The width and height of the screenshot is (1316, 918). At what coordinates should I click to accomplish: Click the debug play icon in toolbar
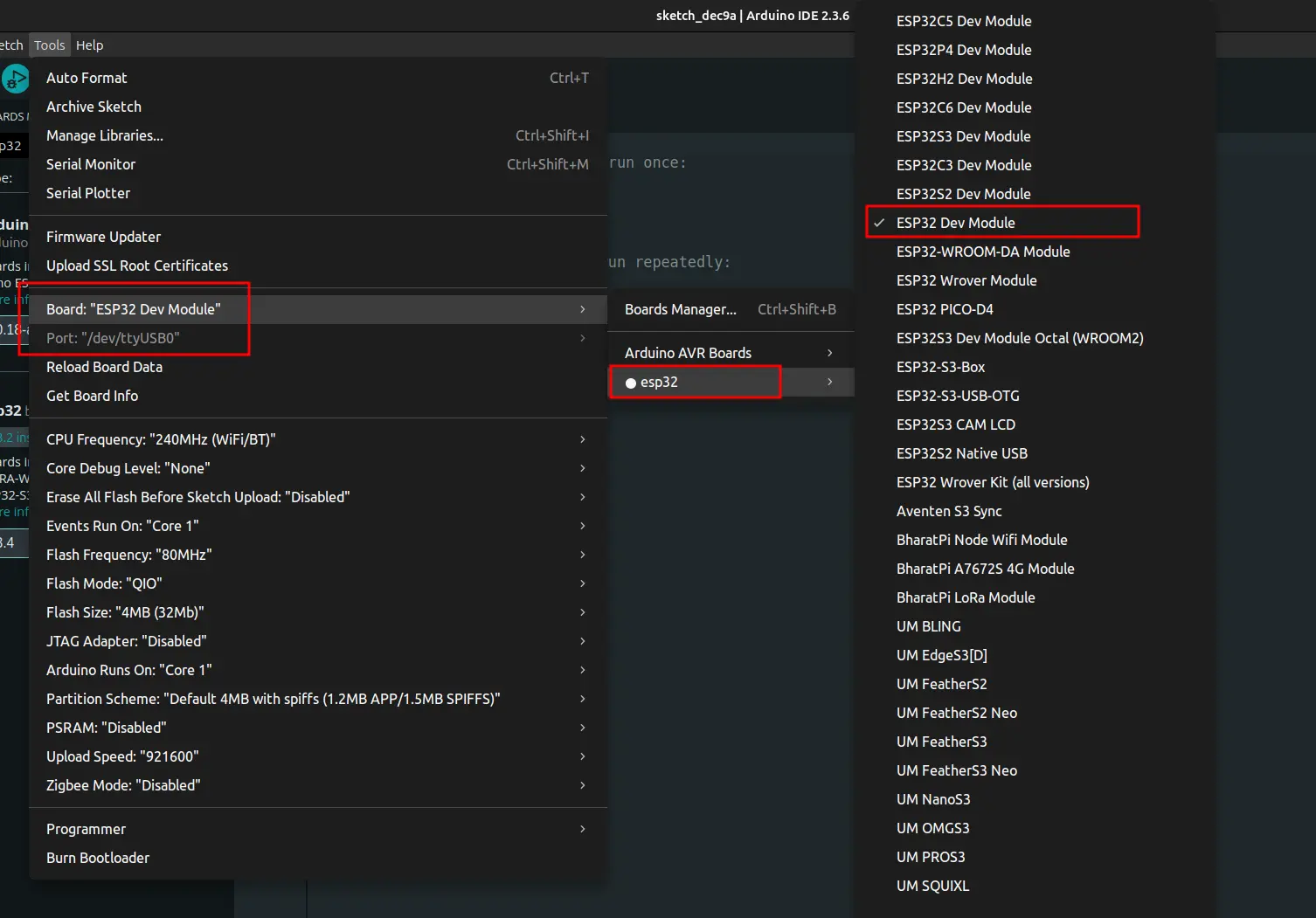click(x=15, y=79)
